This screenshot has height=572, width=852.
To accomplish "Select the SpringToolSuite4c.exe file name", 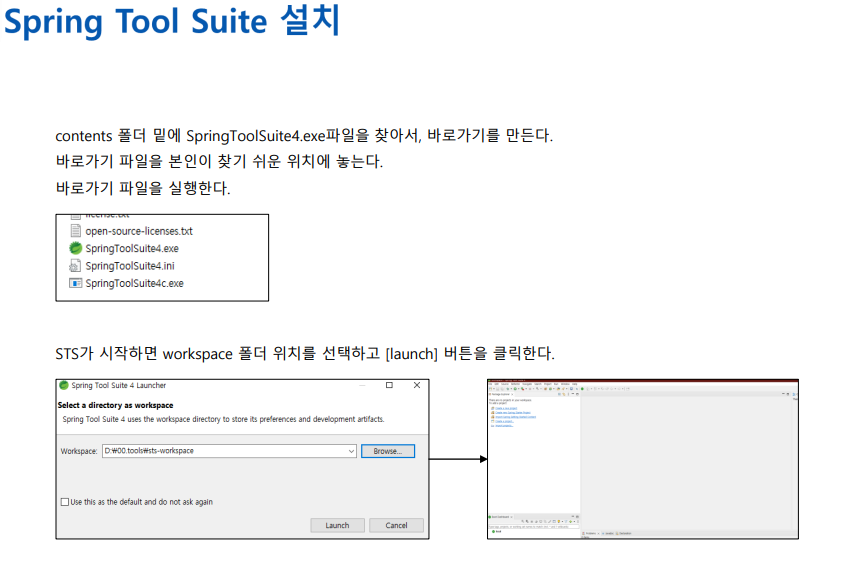I will [x=134, y=283].
